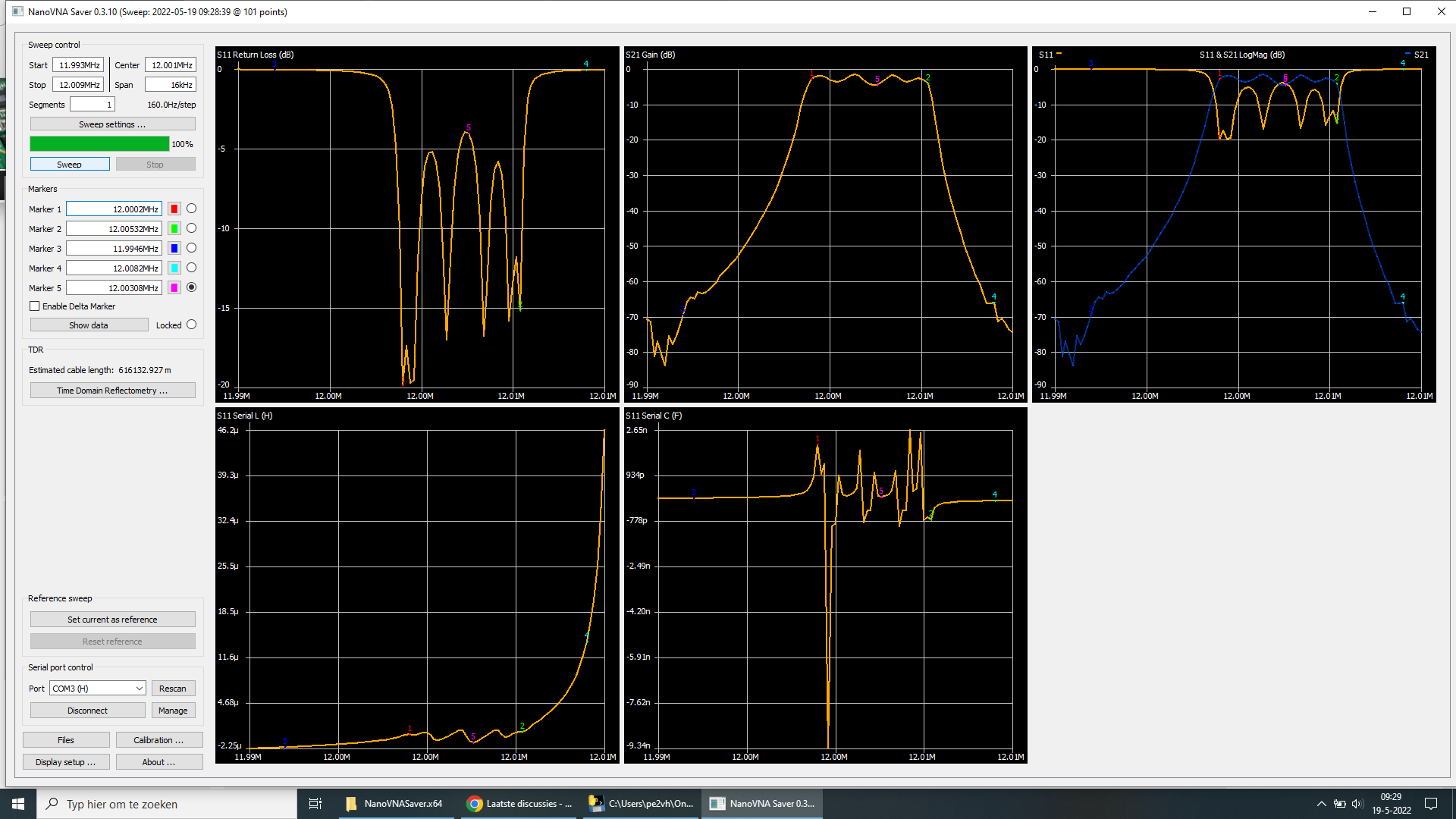This screenshot has width=1456, height=819.
Task: Select NanoVNA Saver 0.3 taskbar item
Action: coord(762,804)
